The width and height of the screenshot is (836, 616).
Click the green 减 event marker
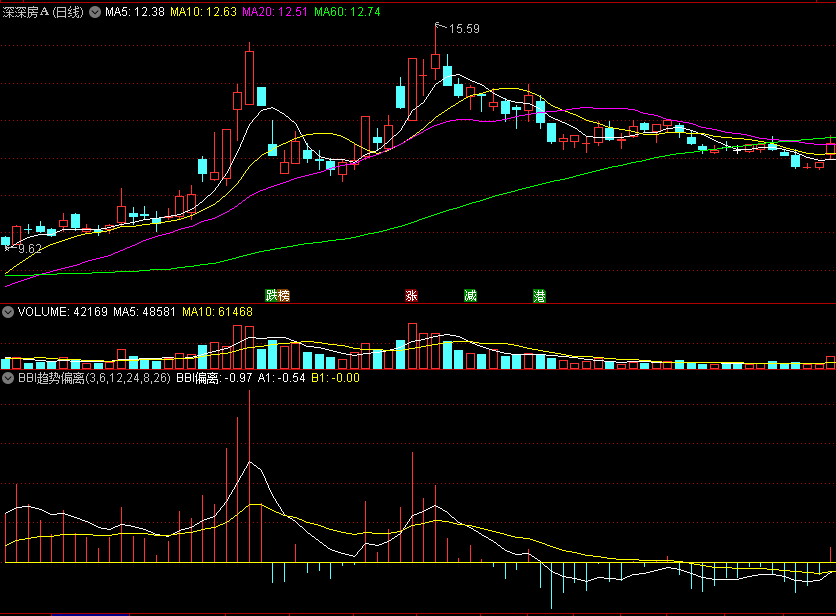tap(470, 296)
